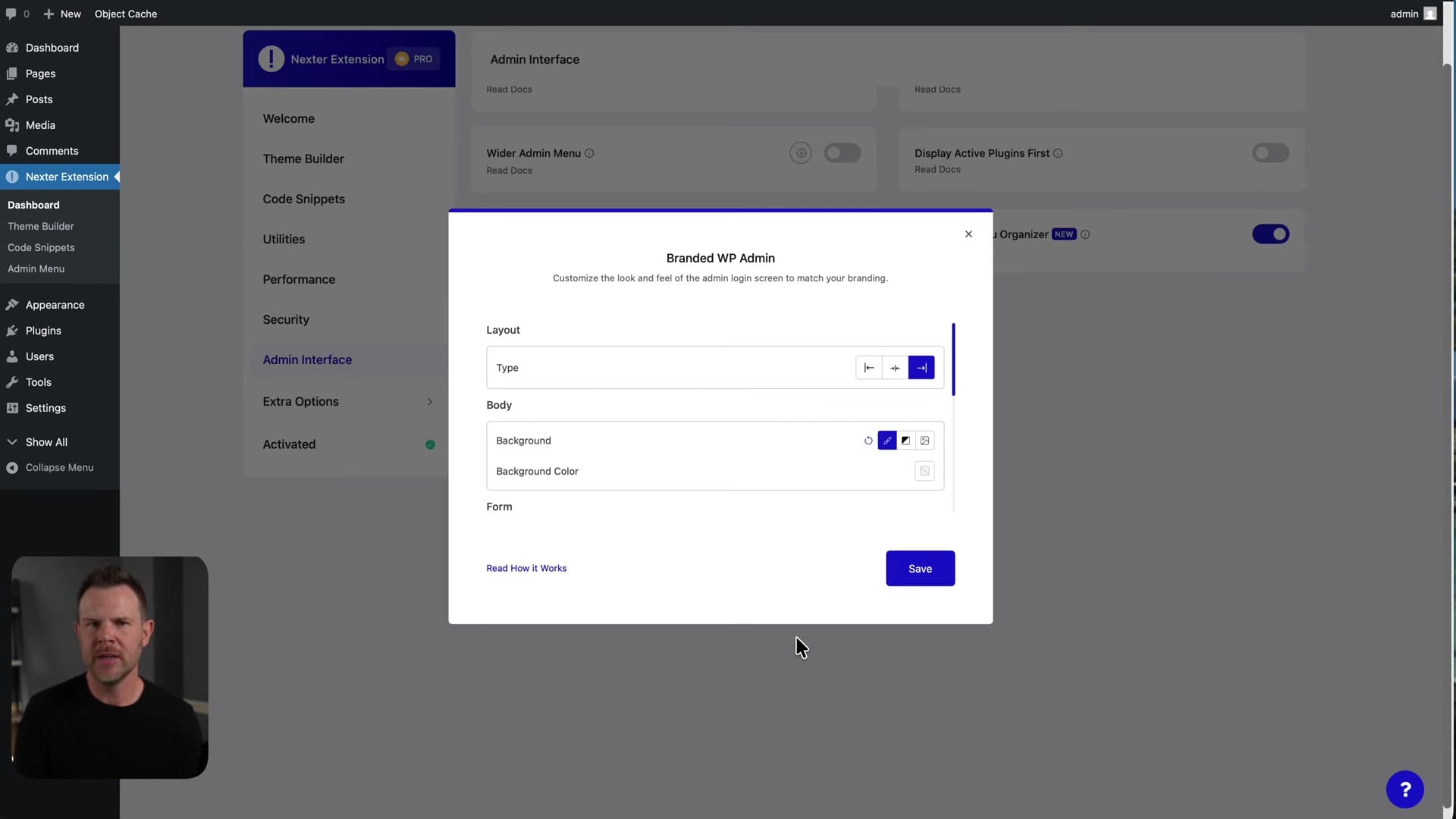Image resolution: width=1456 pixels, height=819 pixels.
Task: Select the right-aligned layout type
Action: (x=921, y=368)
